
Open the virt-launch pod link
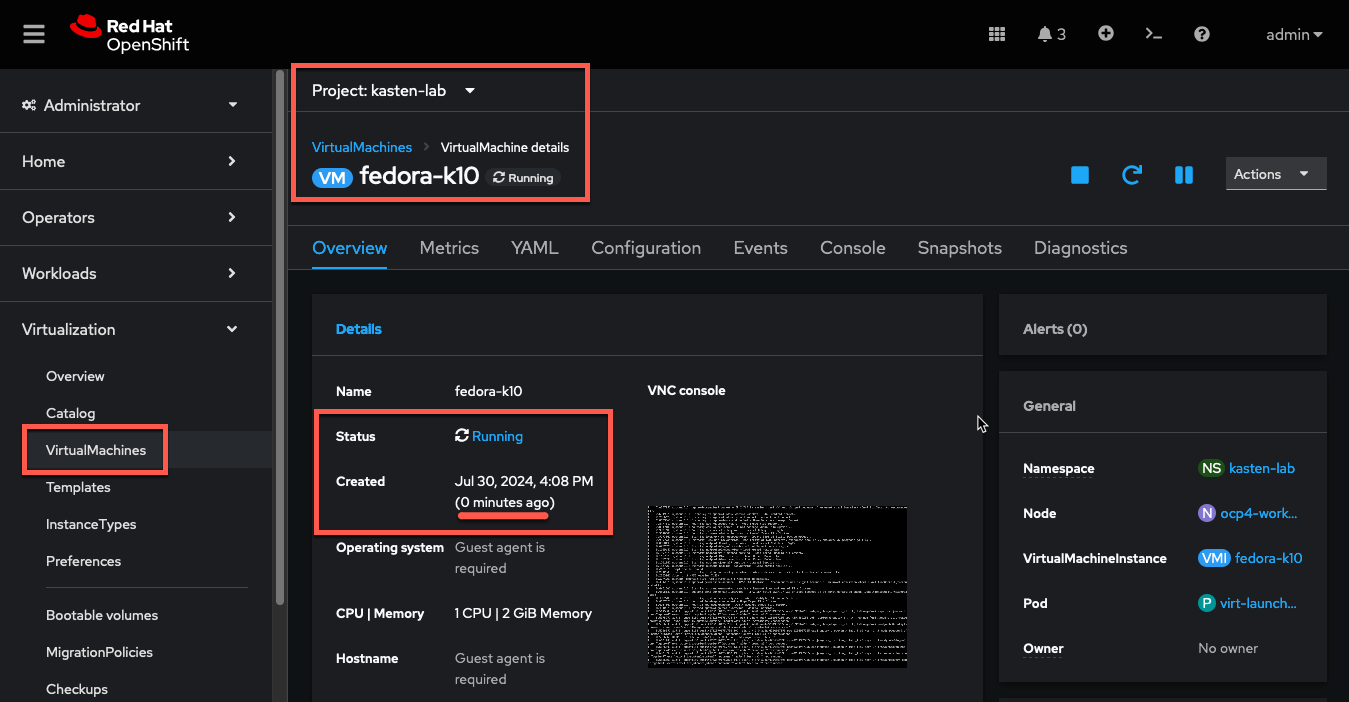click(1259, 603)
